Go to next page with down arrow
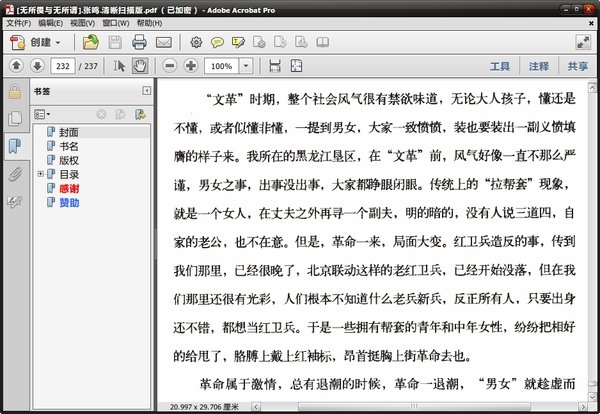600x414 pixels. click(38, 66)
